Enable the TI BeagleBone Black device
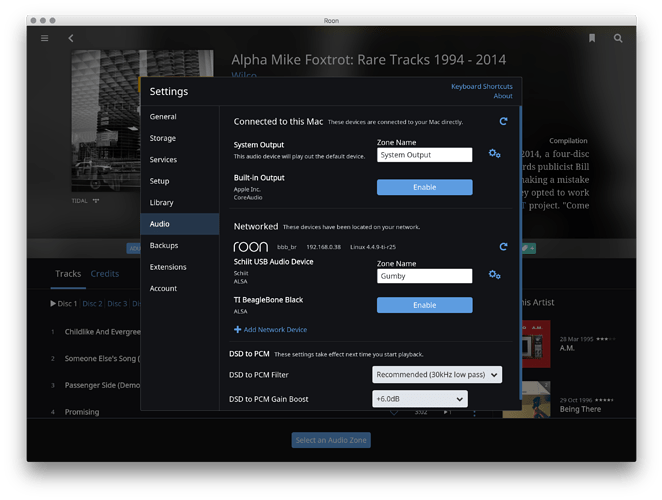The image size is (662, 500). click(425, 305)
